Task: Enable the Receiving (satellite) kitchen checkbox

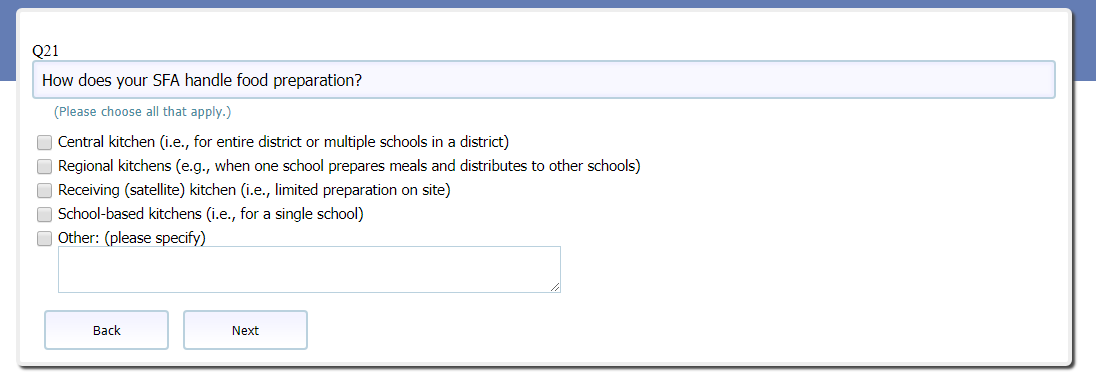Action: (x=45, y=190)
